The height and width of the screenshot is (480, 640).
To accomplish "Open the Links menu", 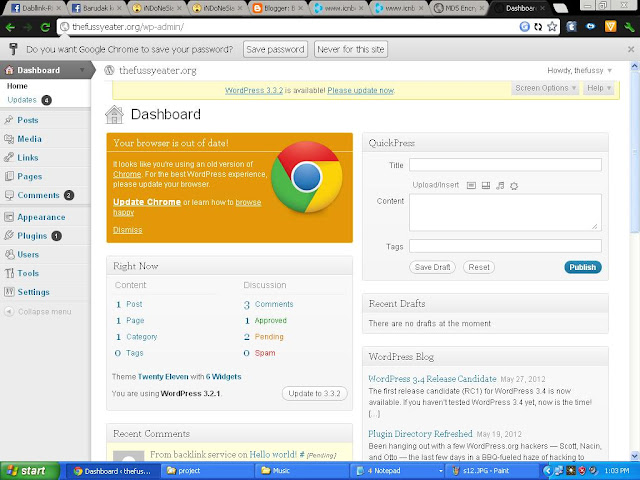I will point(28,158).
